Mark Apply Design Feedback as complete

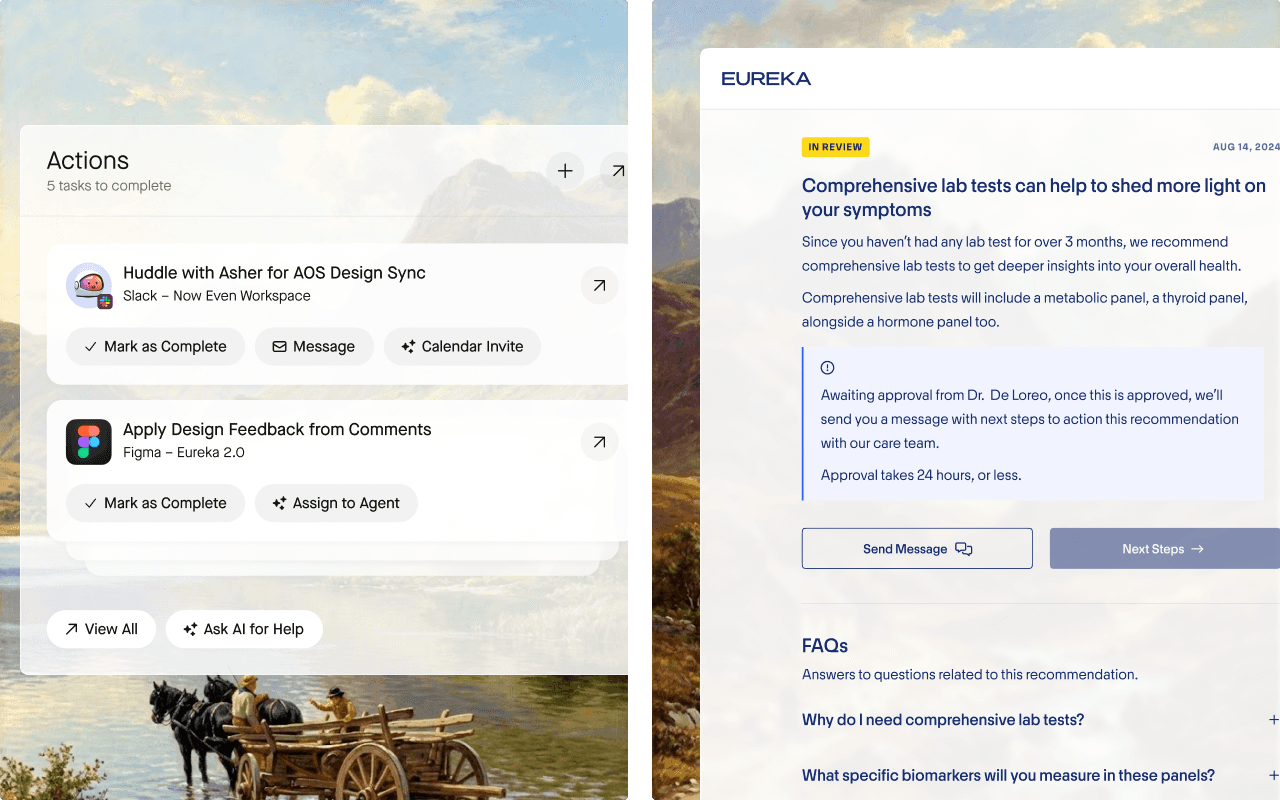[x=155, y=503]
